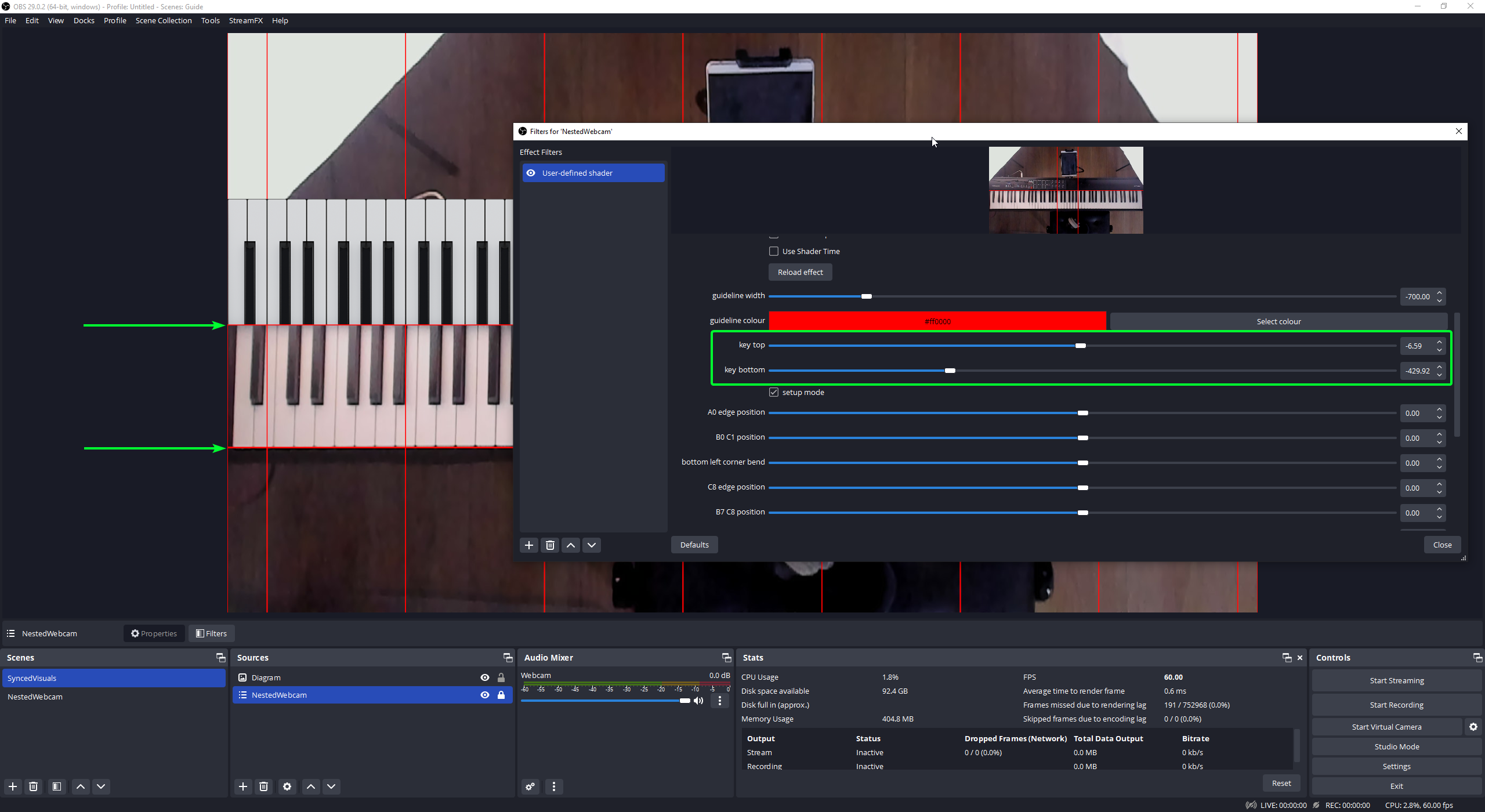Uncheck the setup mode checkbox
Screen dimensions: 1485x812
point(774,392)
